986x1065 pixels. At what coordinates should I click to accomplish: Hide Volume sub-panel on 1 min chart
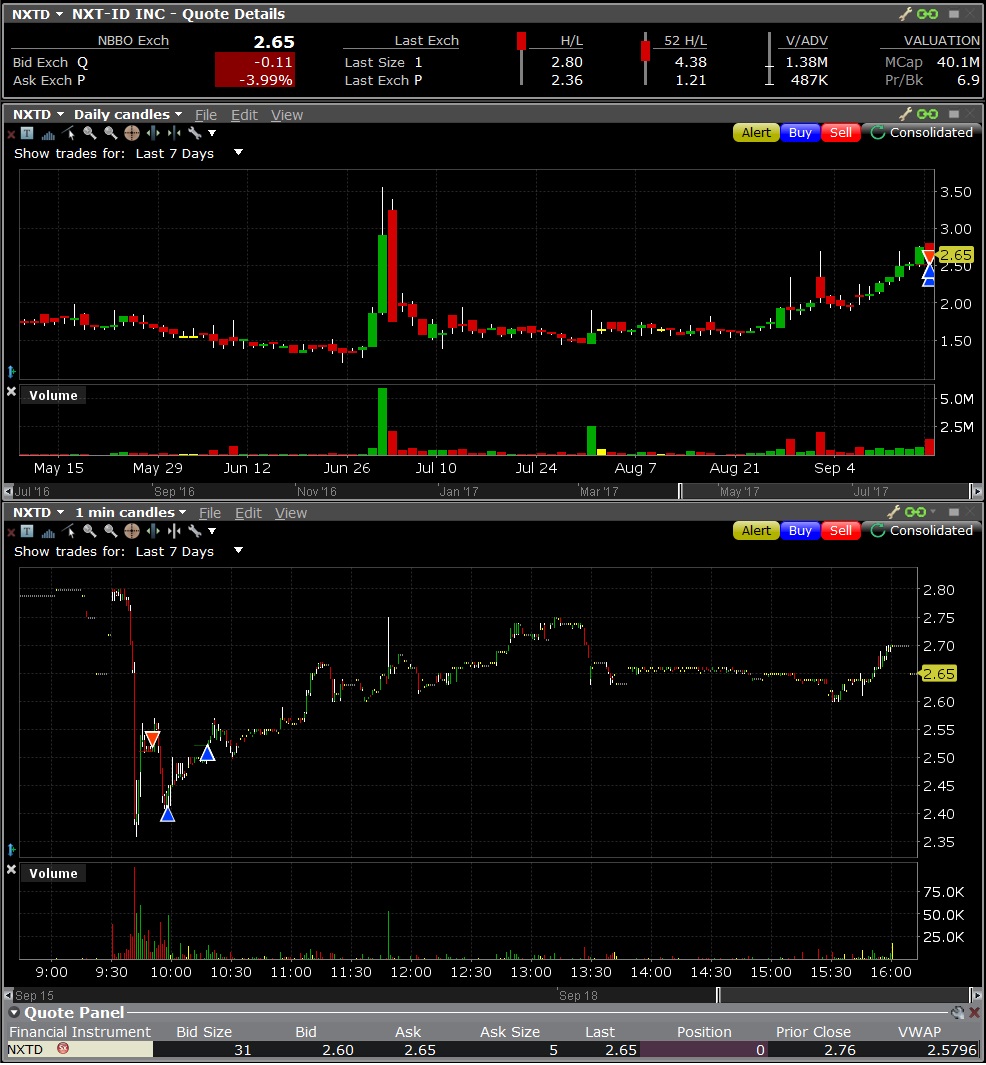tap(11, 869)
